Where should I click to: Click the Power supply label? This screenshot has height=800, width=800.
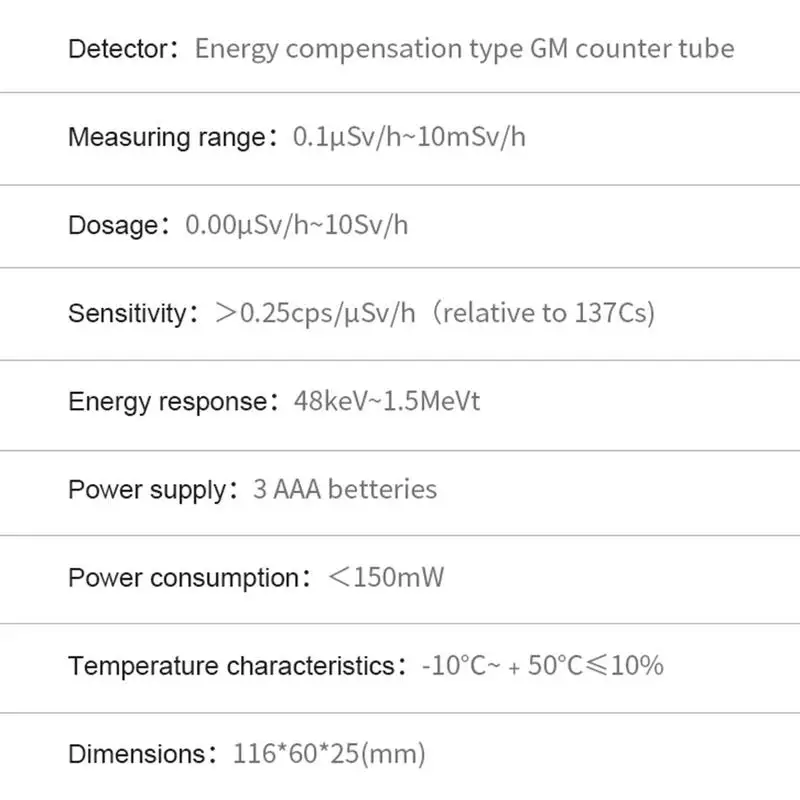click(x=148, y=490)
